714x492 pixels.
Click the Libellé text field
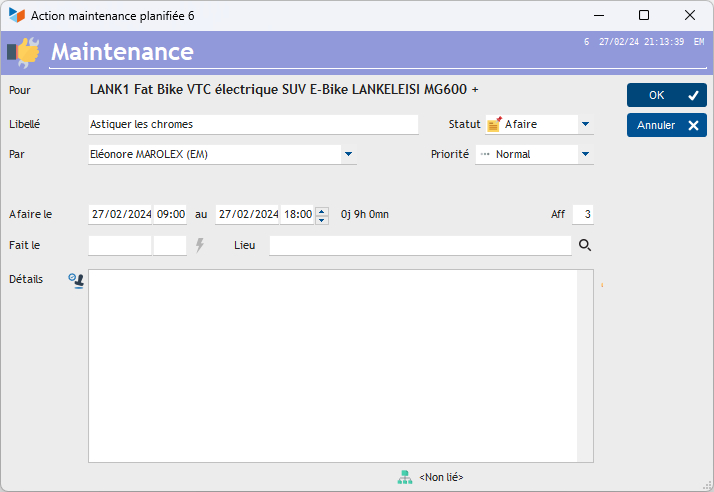[x=253, y=124]
